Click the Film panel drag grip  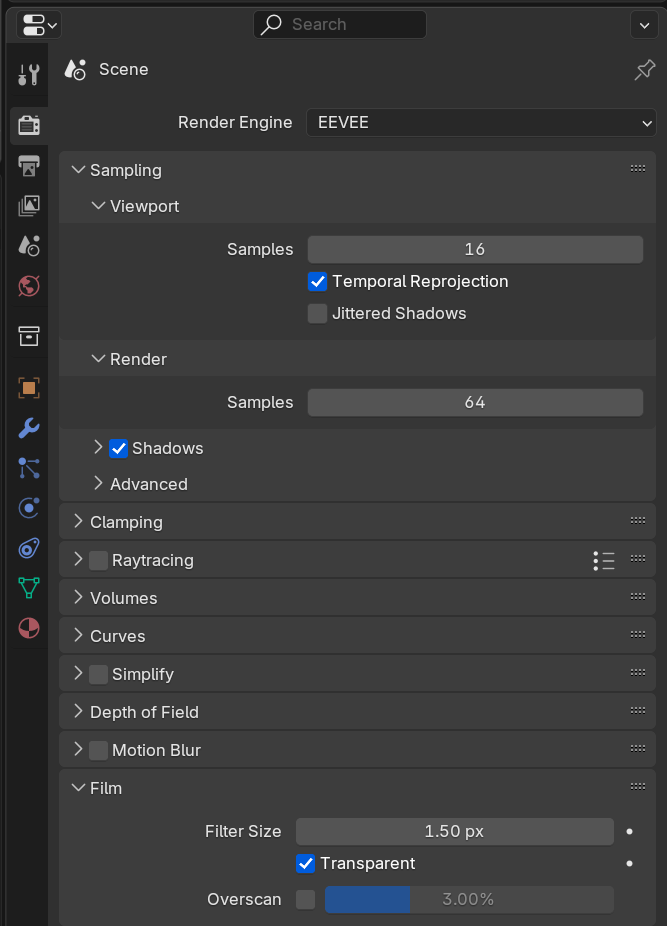click(x=637, y=787)
